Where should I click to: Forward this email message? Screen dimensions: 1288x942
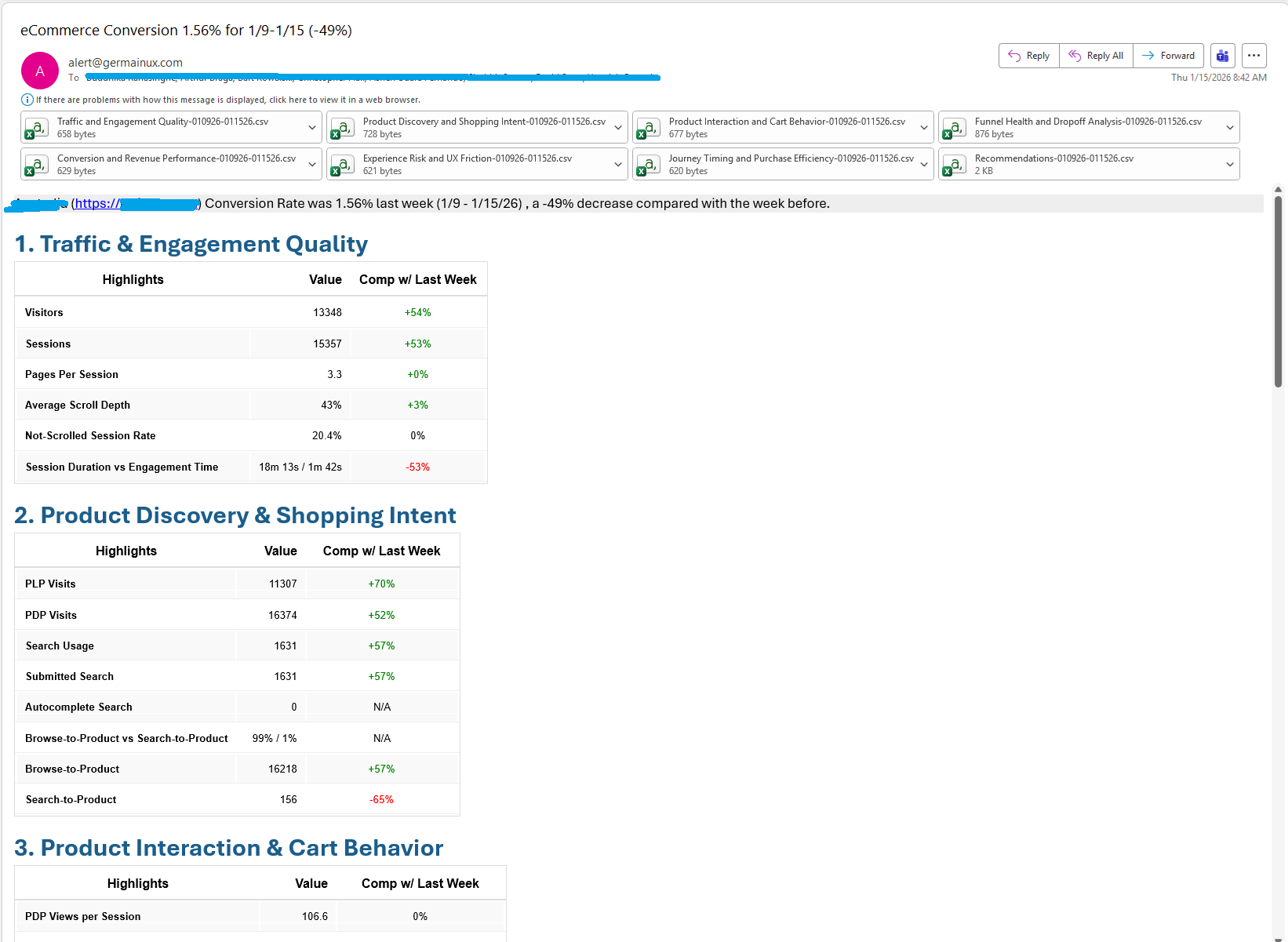pyautogui.click(x=1168, y=56)
